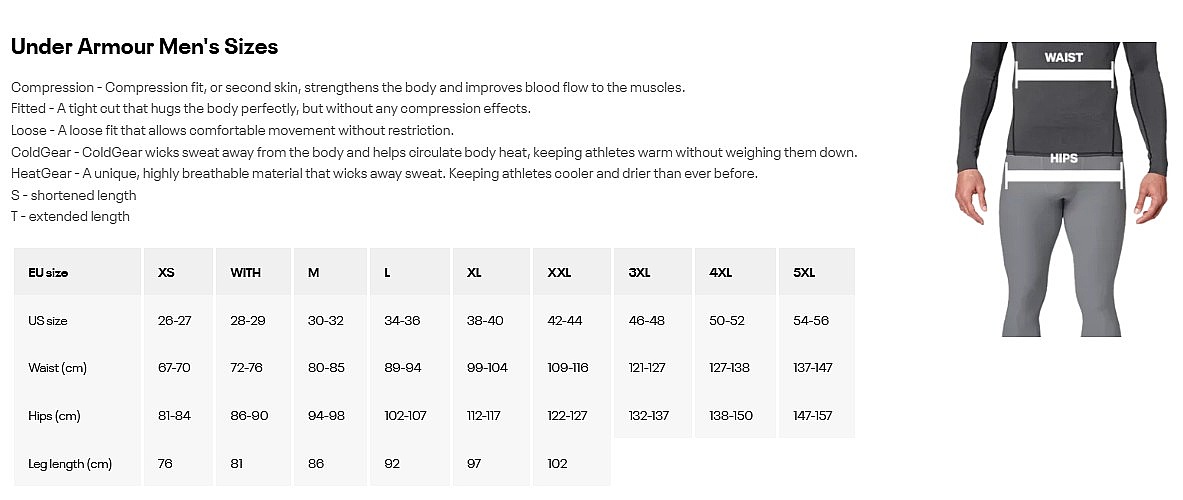Click the HeatGear description line
The height and width of the screenshot is (500, 1183).
tap(384, 173)
